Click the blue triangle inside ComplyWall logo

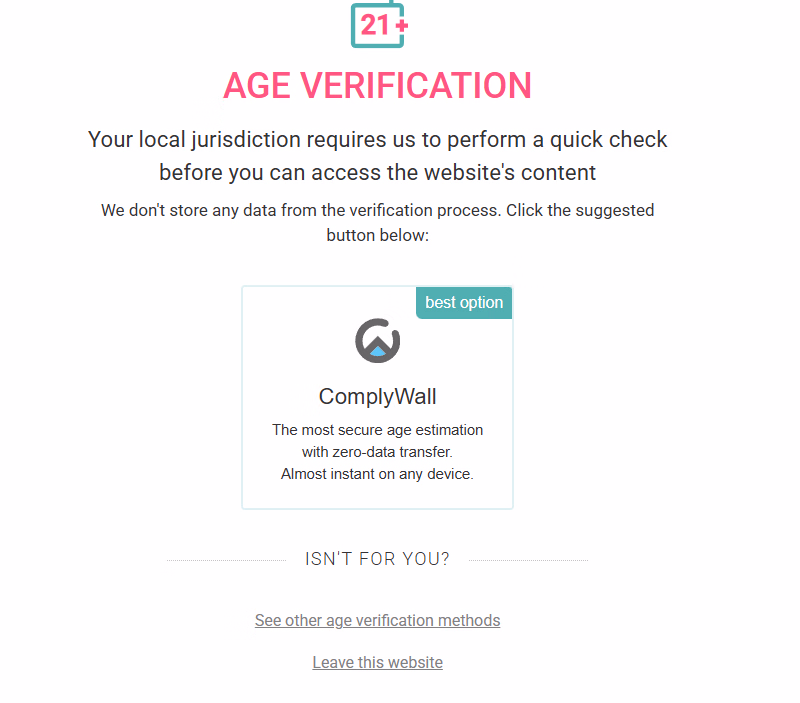pos(378,350)
